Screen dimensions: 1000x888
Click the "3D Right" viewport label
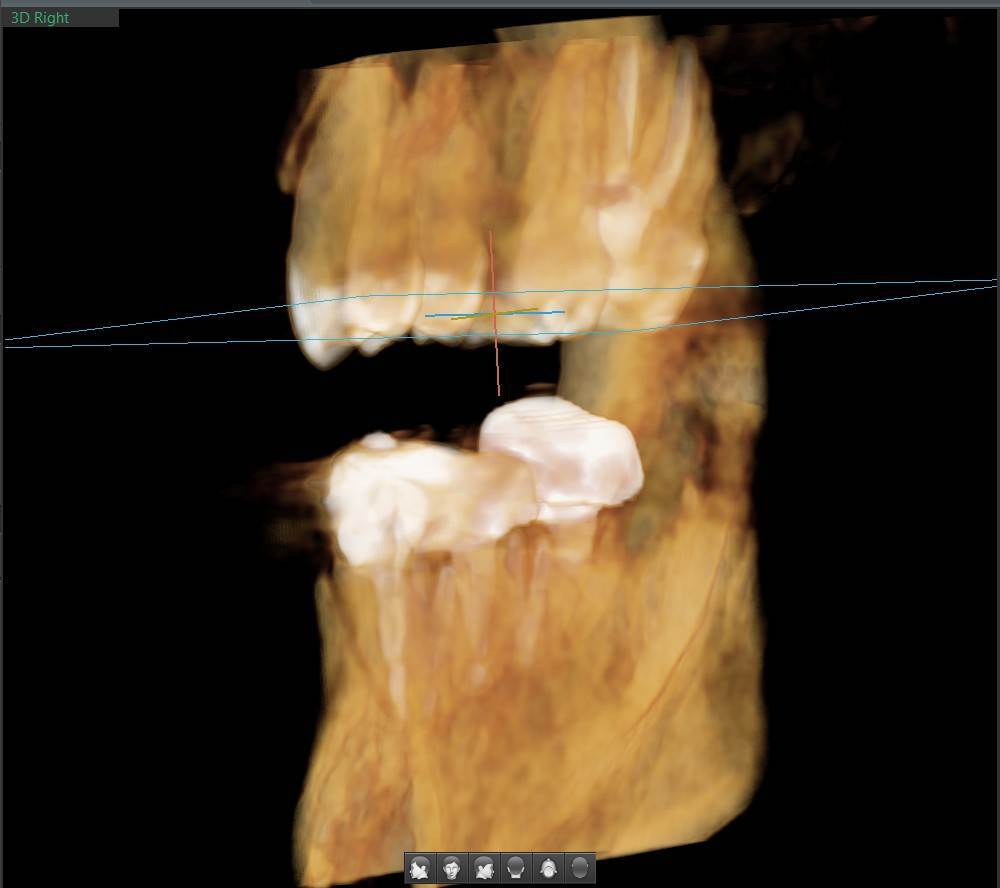[x=40, y=18]
